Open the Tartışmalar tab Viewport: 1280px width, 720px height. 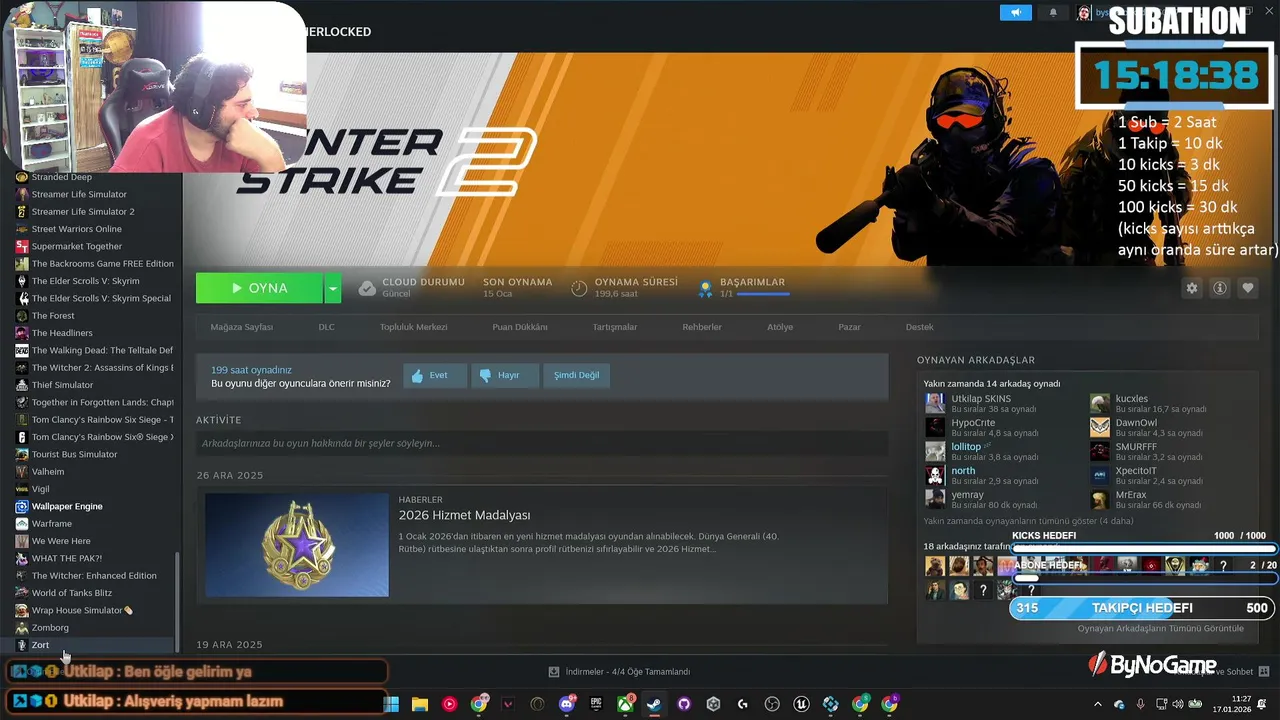point(615,327)
